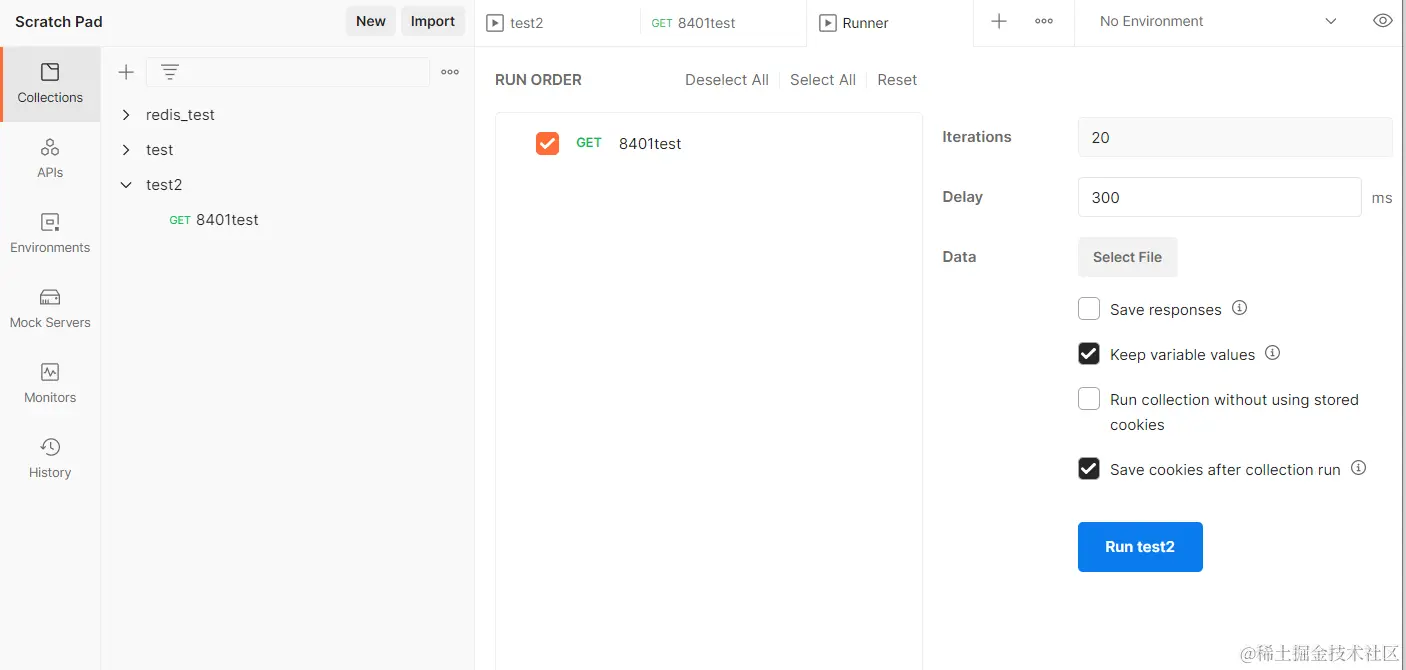Open collections view more options ellipsis
Viewport: 1406px width, 670px height.
[x=450, y=72]
